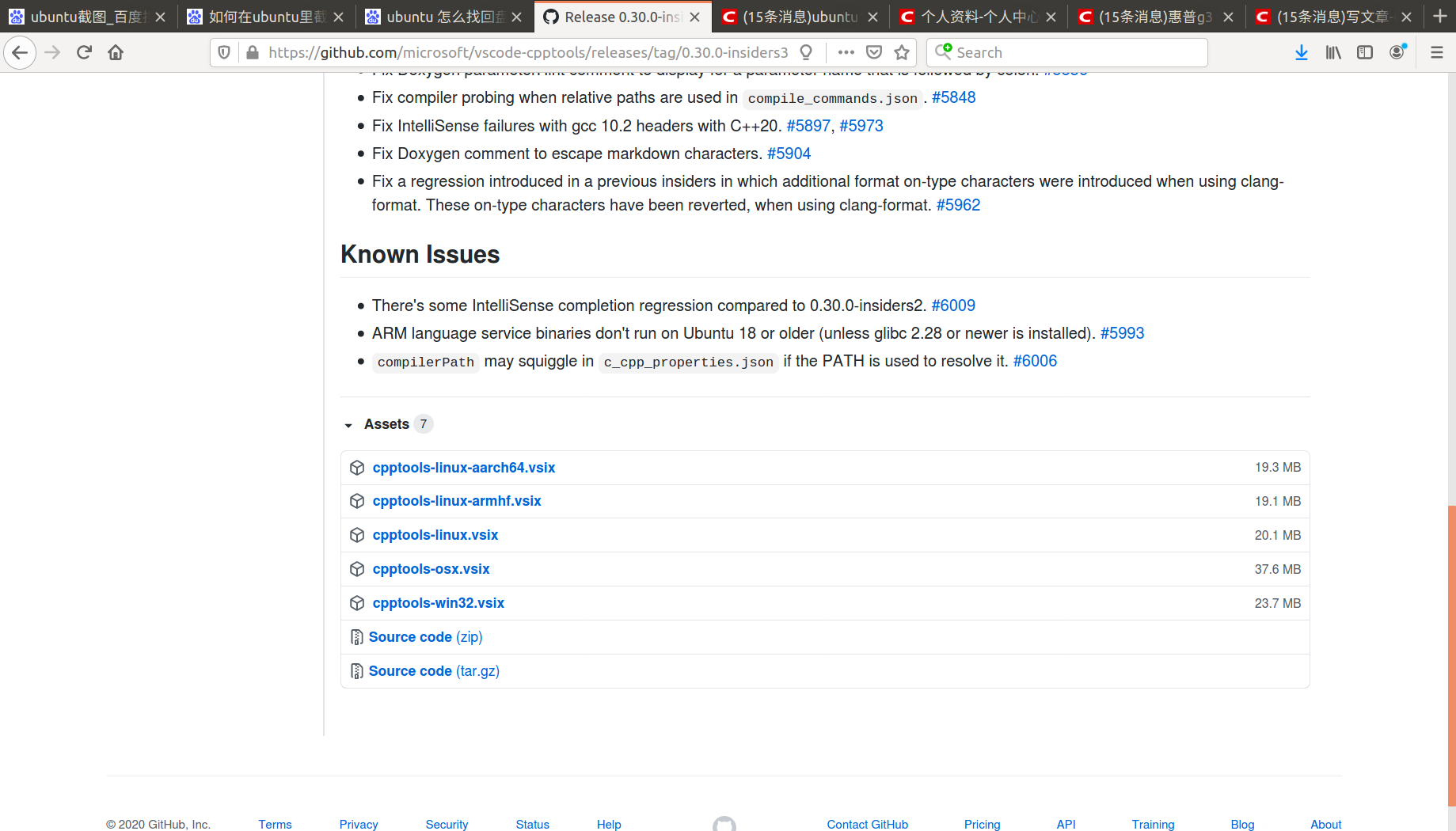Open a new browser tab
Image resolution: width=1456 pixels, height=831 pixels.
pos(1440,16)
